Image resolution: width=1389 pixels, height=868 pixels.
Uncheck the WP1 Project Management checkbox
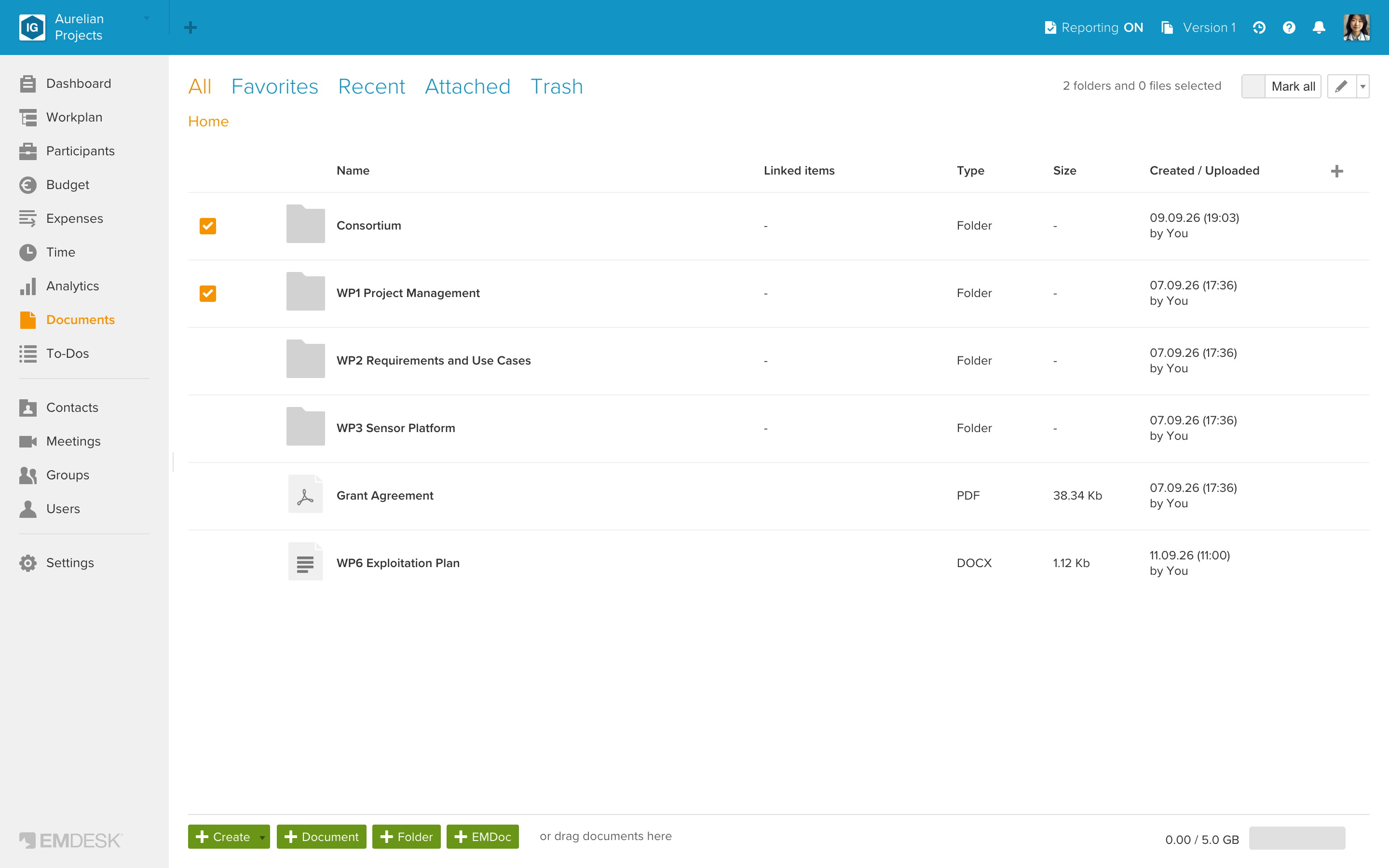point(208,293)
